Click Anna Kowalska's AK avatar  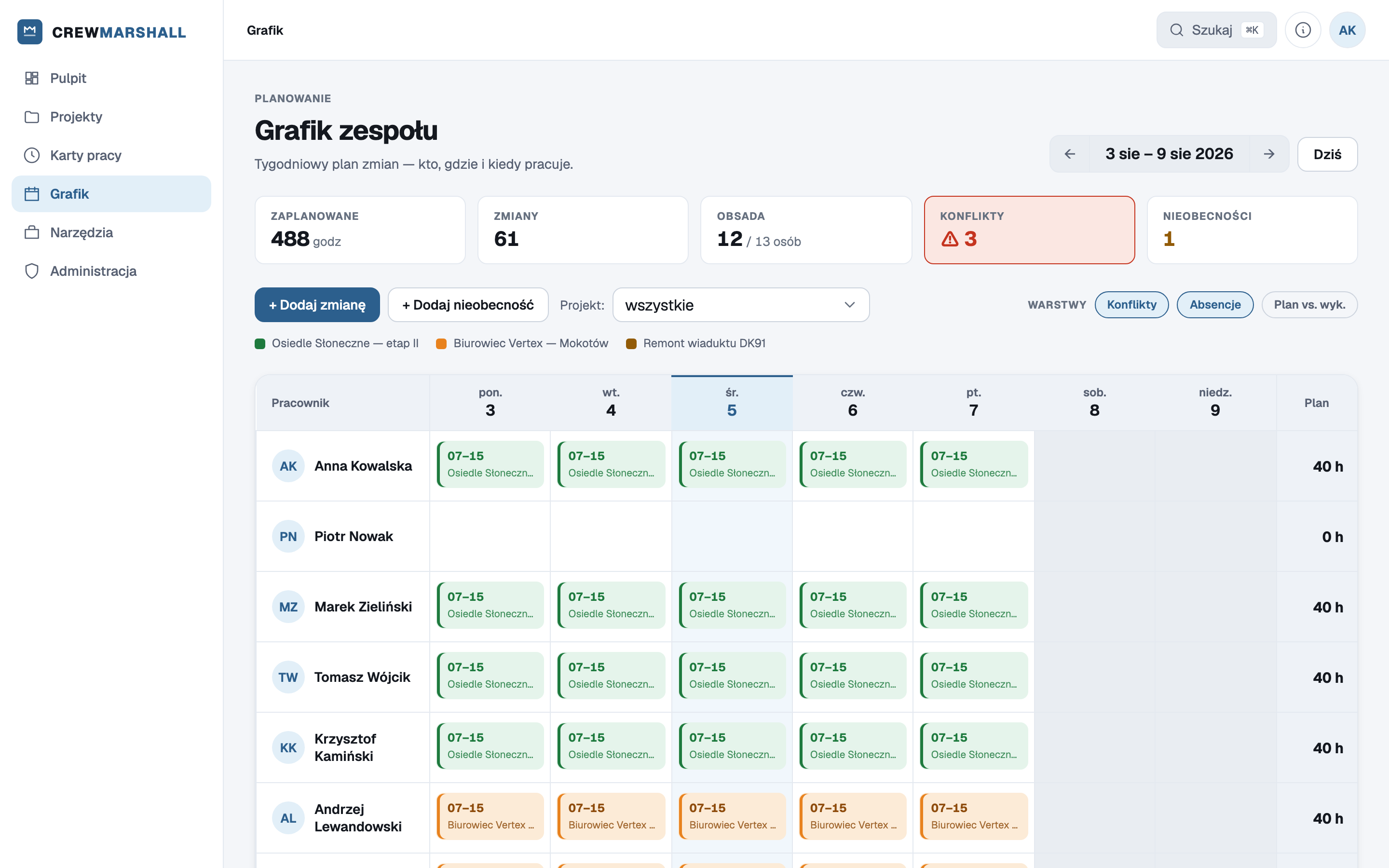click(288, 466)
